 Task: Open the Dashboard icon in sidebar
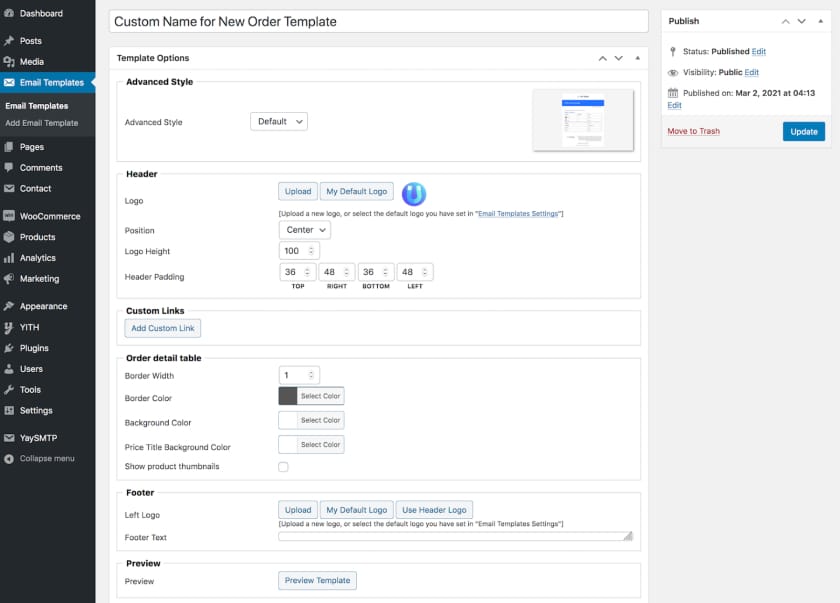[9, 13]
